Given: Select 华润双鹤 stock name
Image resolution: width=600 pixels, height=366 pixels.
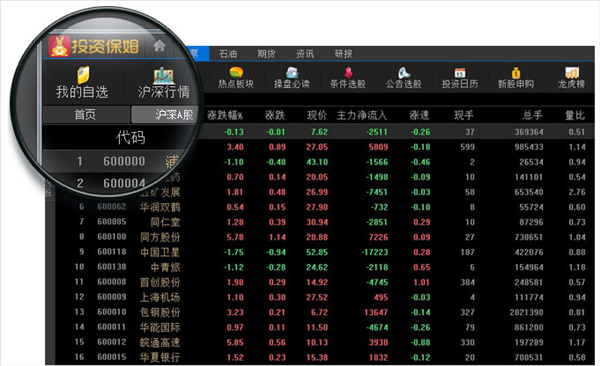Looking at the screenshot, I should coord(160,207).
